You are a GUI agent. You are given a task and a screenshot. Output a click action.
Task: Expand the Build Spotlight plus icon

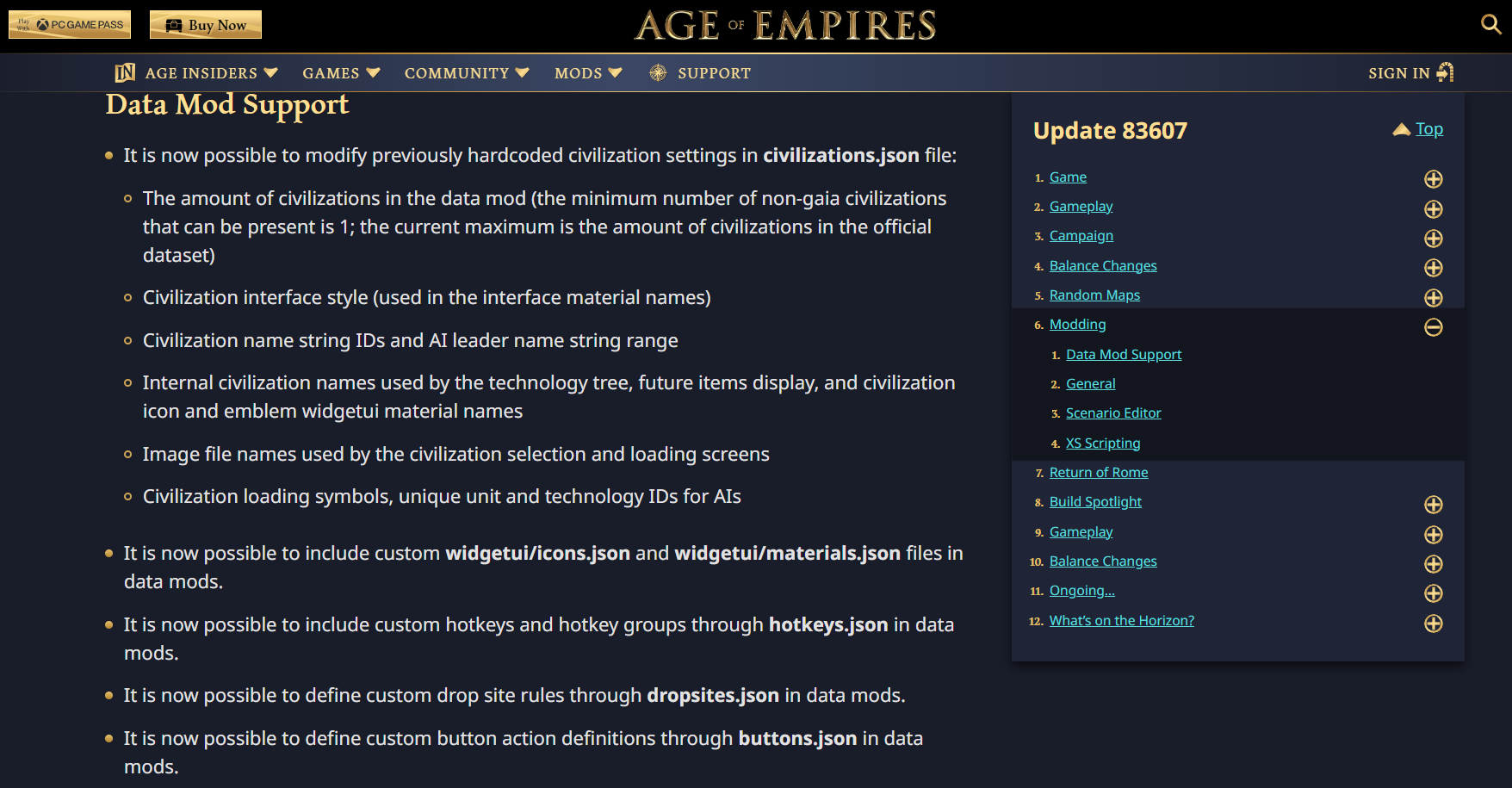click(x=1434, y=505)
